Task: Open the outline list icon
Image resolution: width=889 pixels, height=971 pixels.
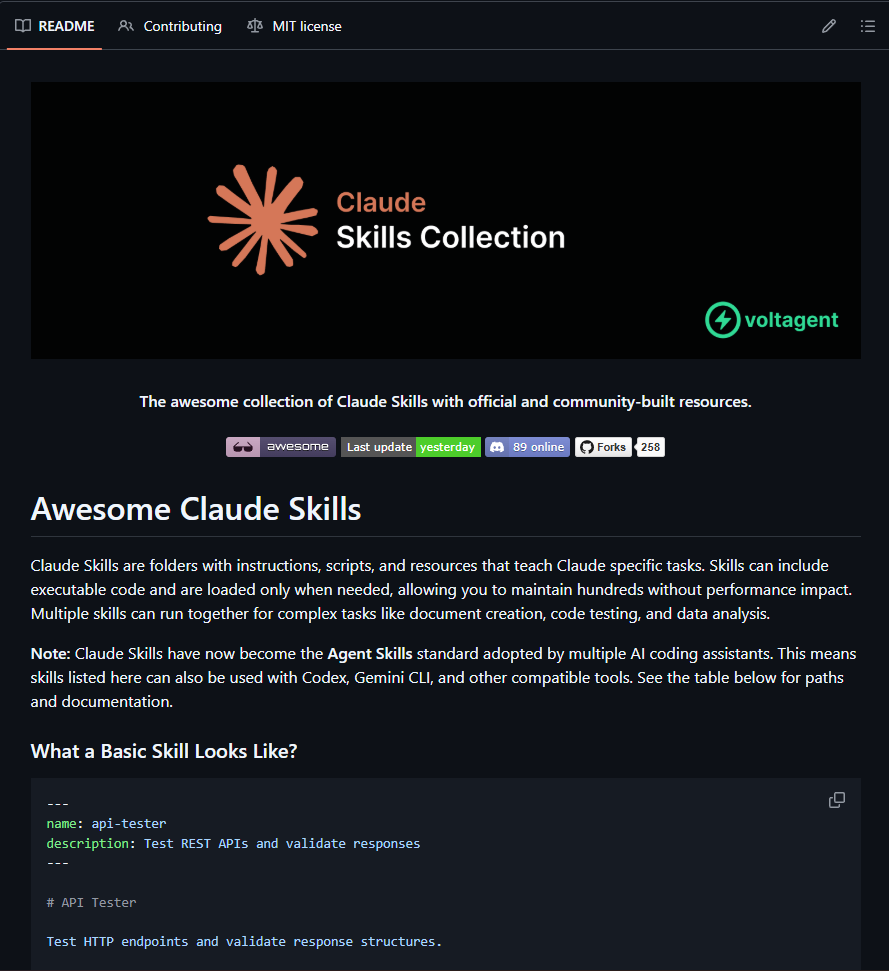Action: (867, 26)
